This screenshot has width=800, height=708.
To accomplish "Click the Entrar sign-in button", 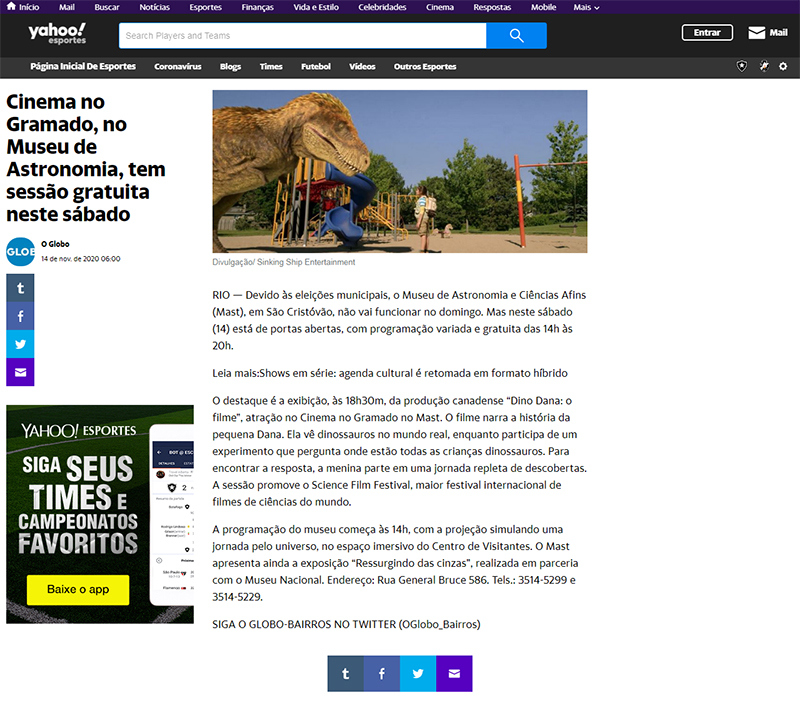I will [707, 33].
